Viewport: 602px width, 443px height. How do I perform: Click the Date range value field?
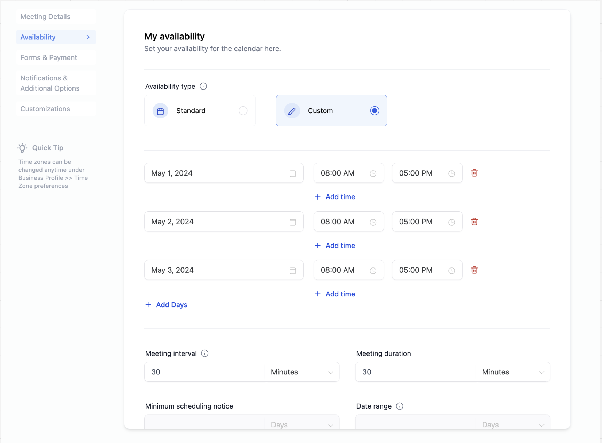pyautogui.click(x=415, y=422)
